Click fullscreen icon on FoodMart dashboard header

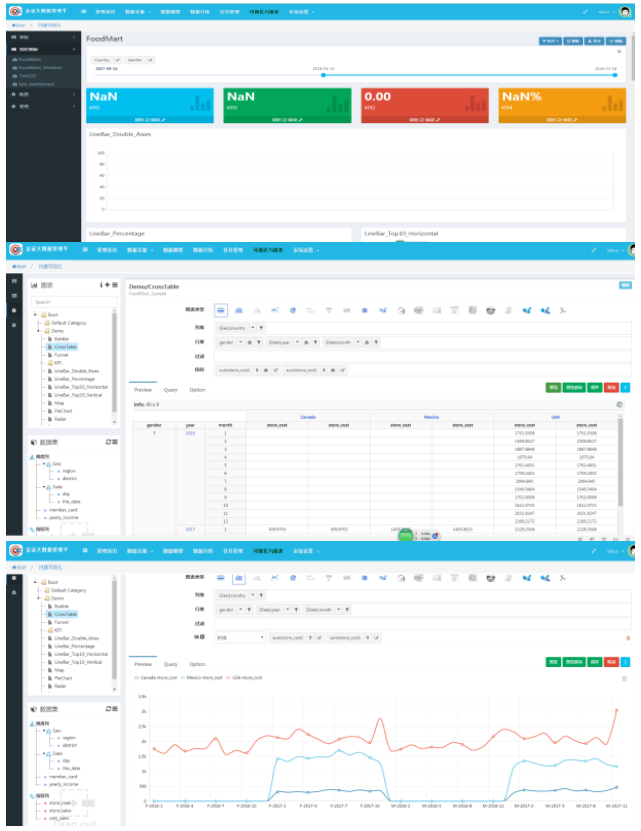585,12
